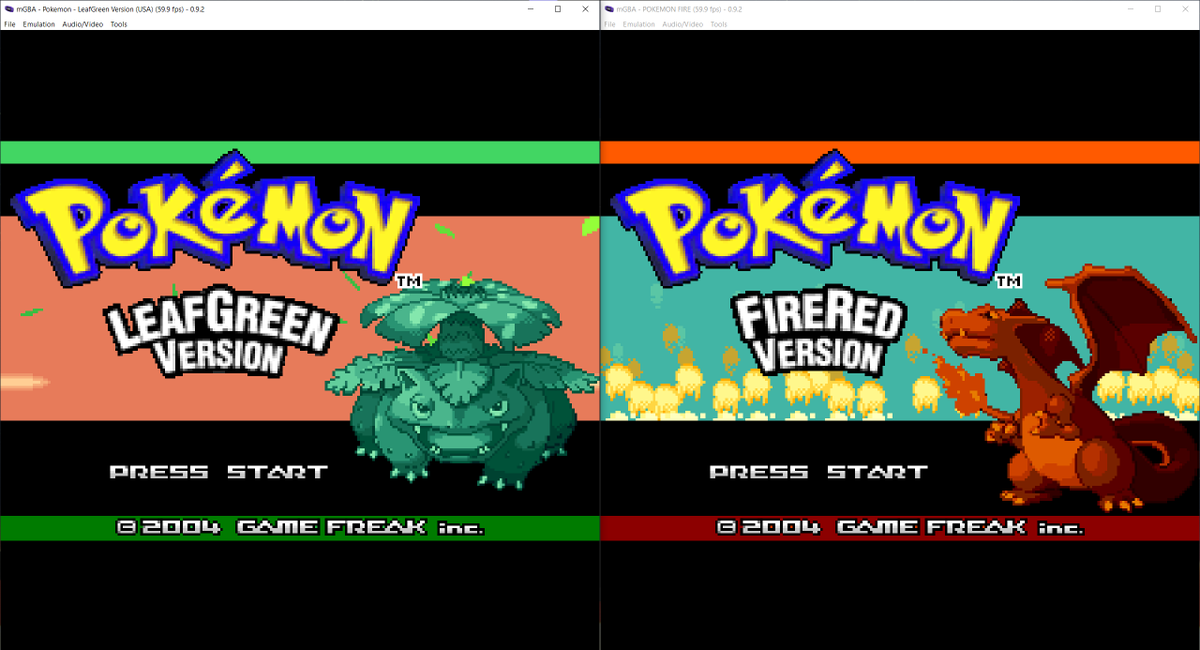Maximize the LeafGreen mGBA window

[557, 9]
